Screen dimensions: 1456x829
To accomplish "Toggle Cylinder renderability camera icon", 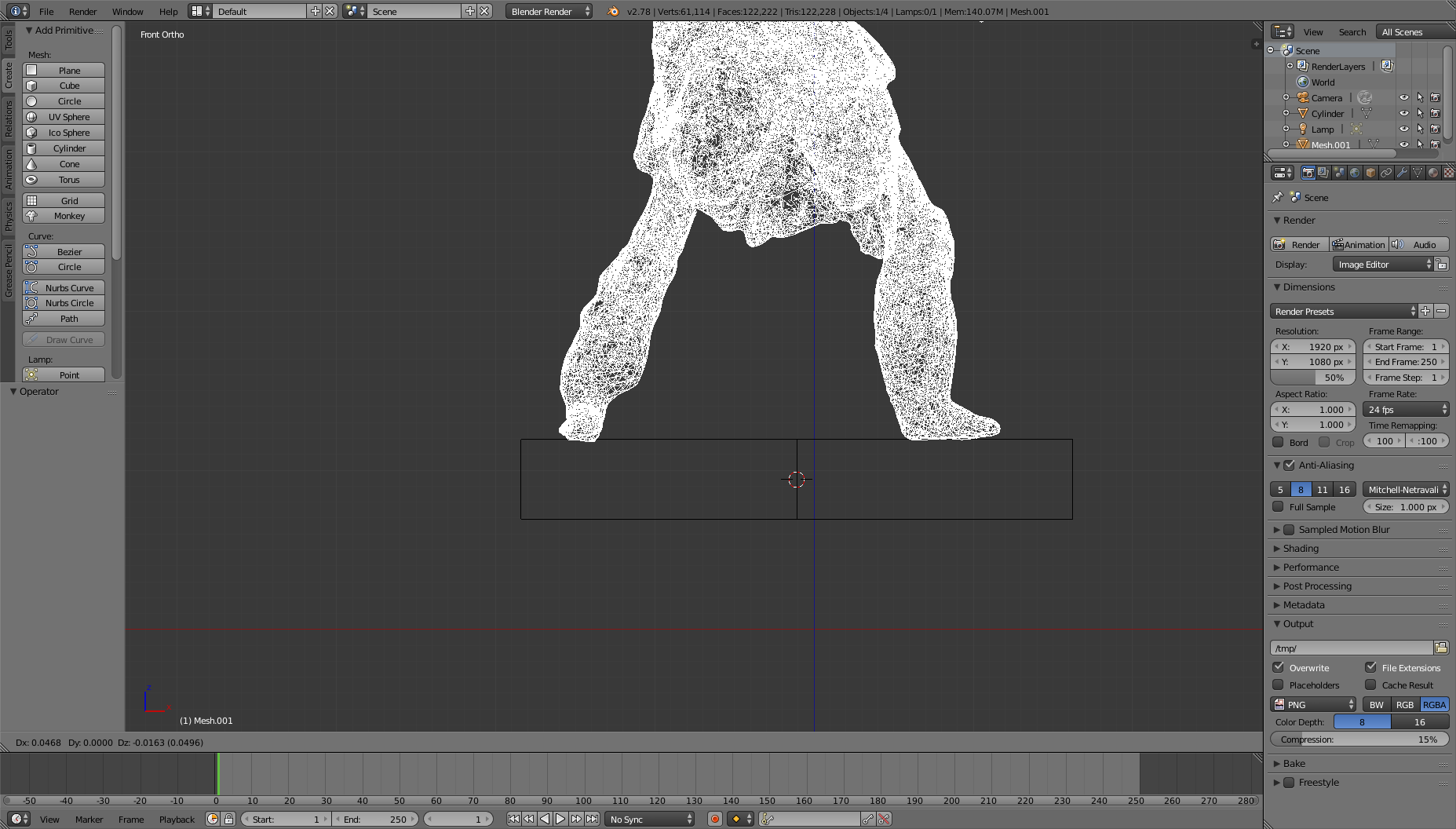I will (1436, 113).
